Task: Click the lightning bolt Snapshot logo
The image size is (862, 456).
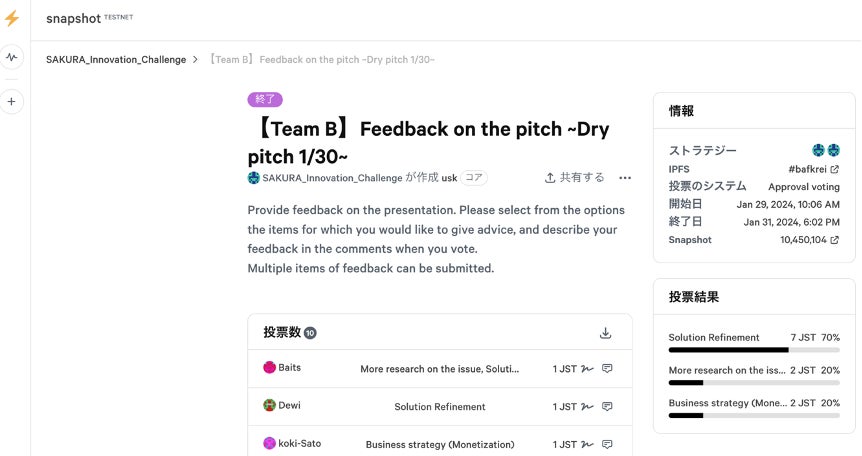Action: pyautogui.click(x=12, y=18)
